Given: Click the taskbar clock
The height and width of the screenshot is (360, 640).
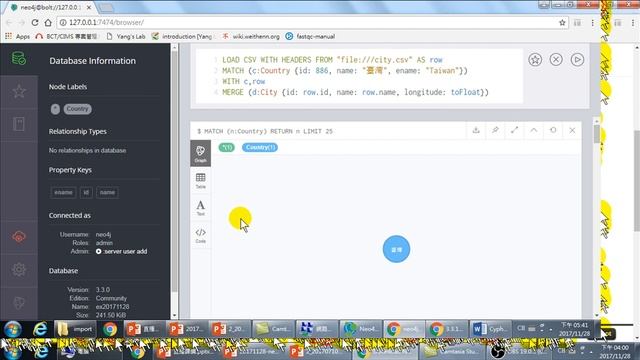Looking at the screenshot, I should (574, 329).
